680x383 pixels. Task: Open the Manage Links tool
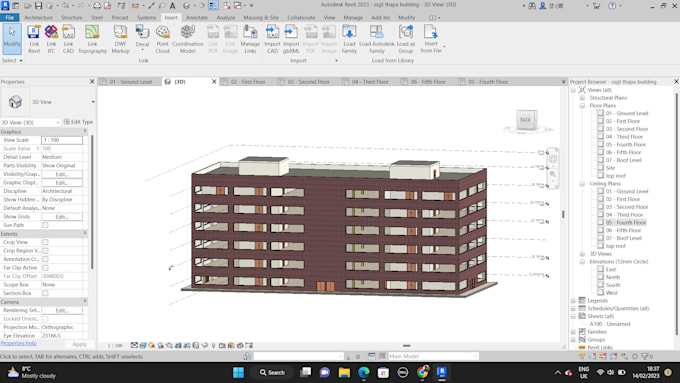[250, 39]
